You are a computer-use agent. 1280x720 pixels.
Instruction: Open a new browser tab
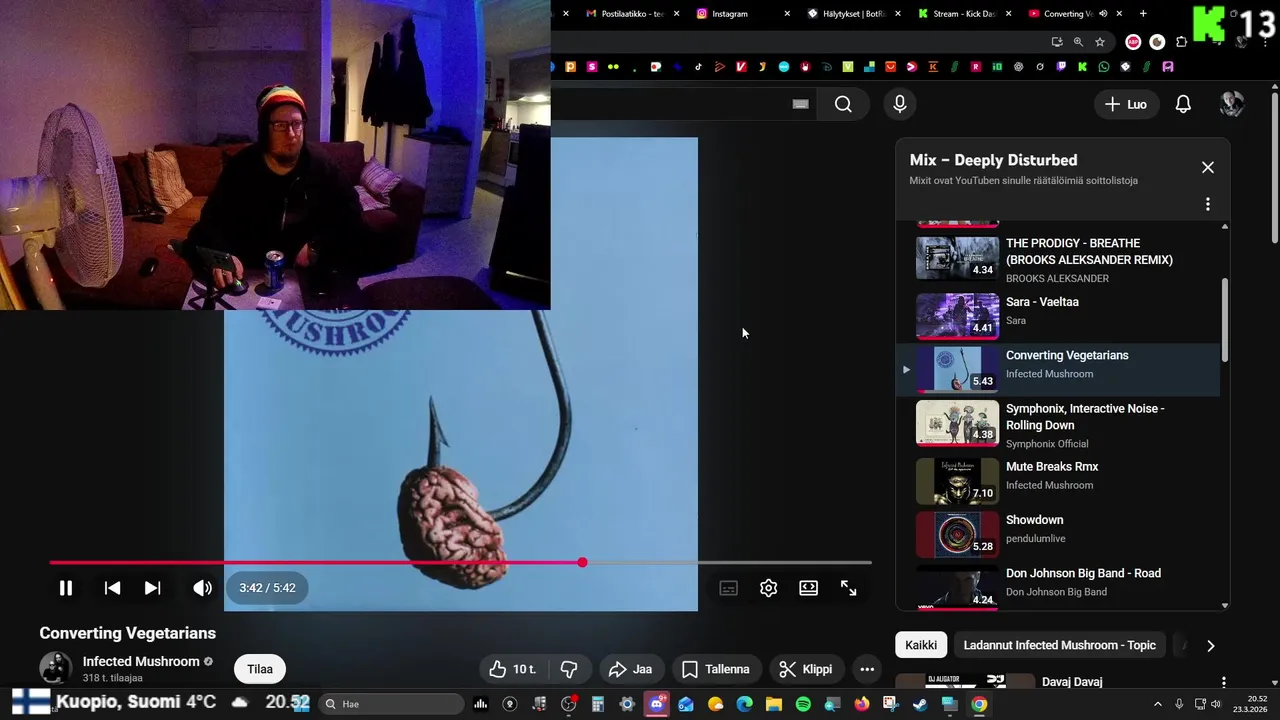[1143, 14]
